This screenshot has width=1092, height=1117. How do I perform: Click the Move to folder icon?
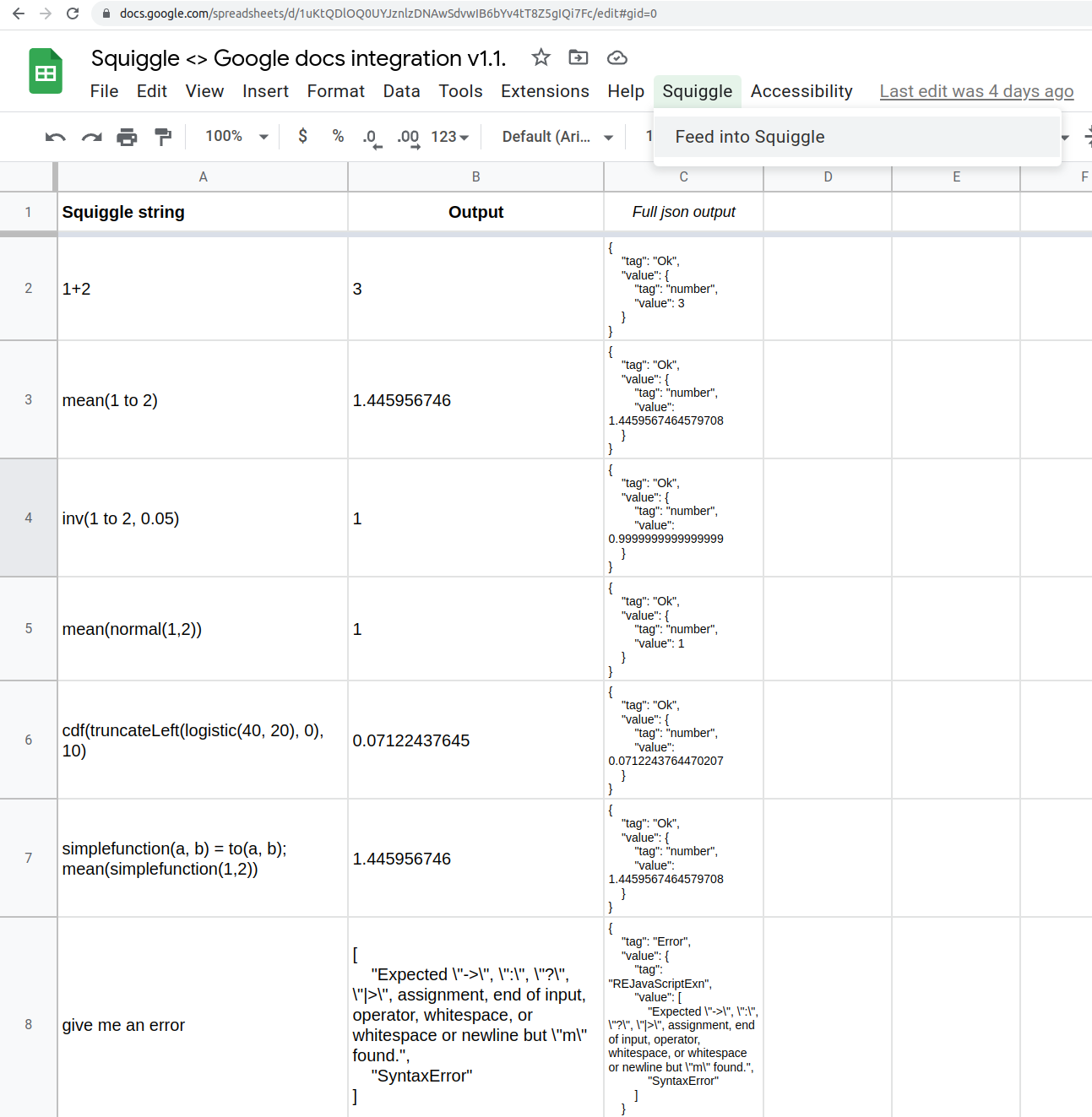point(579,57)
